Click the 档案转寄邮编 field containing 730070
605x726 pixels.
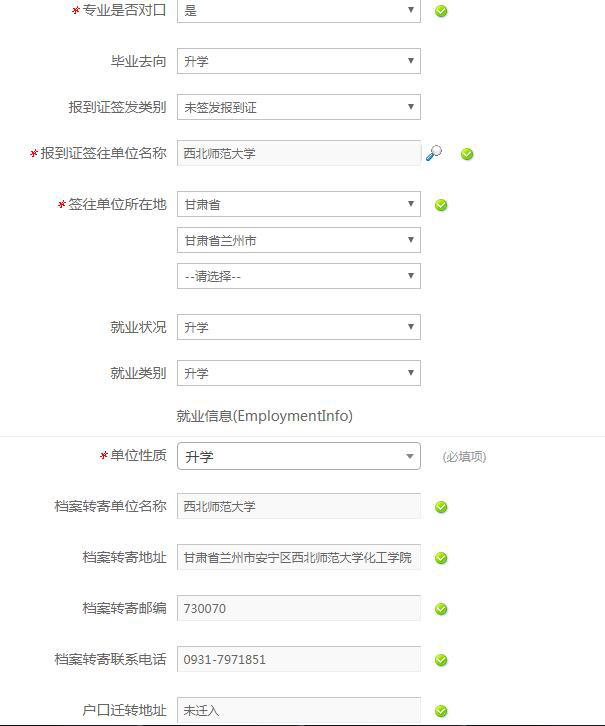(299, 608)
